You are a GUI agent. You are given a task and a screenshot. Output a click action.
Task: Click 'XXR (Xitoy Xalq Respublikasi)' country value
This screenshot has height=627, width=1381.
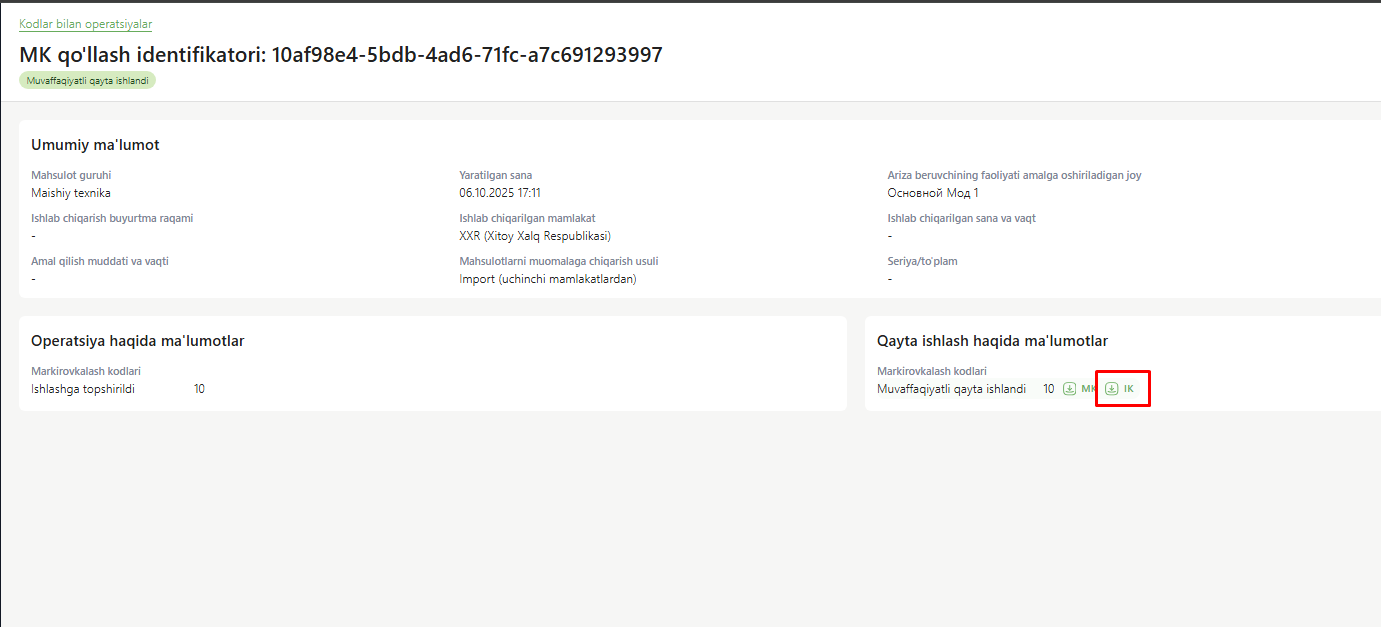[x=535, y=236]
